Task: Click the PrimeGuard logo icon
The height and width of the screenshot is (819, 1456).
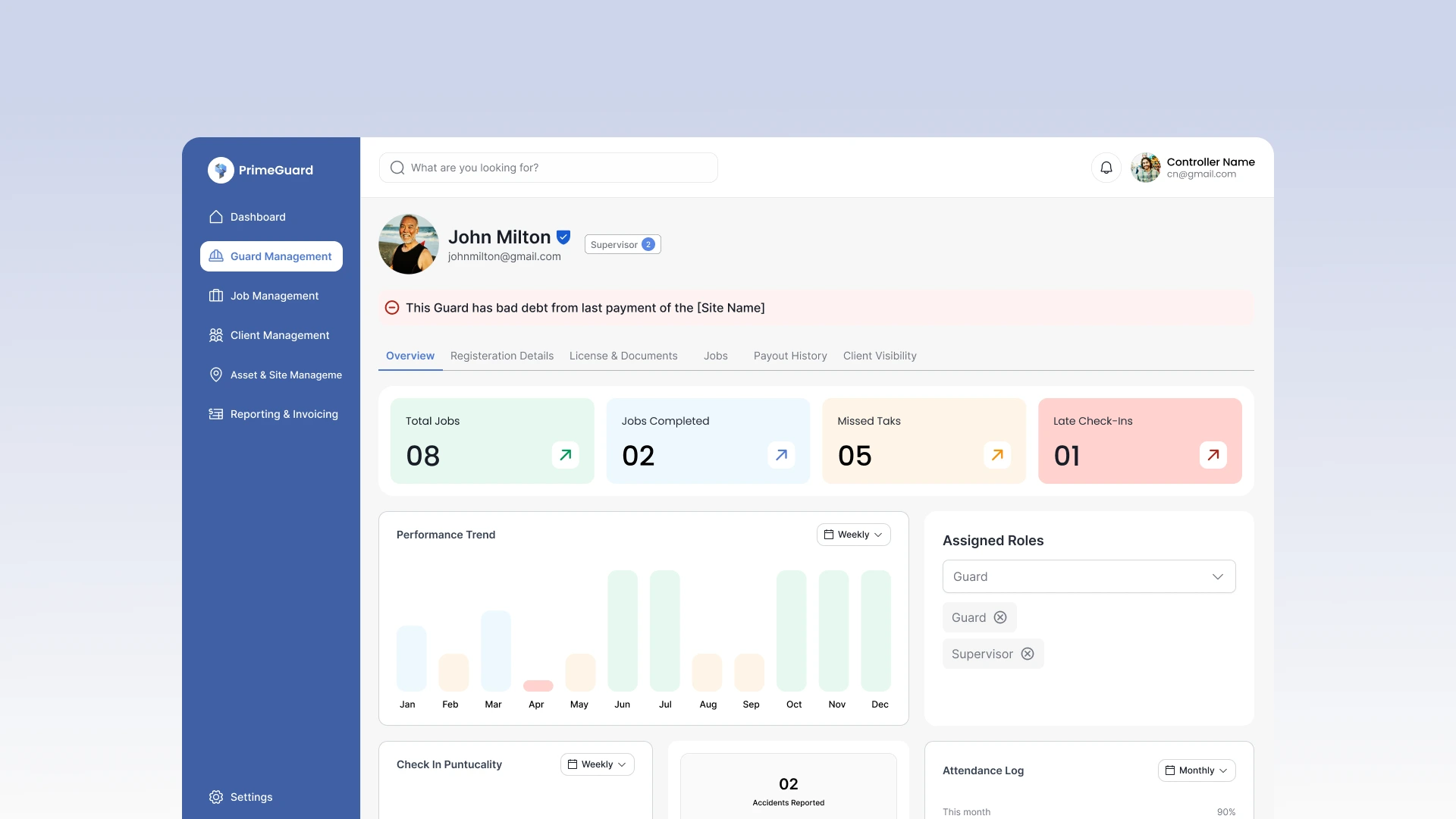Action: coord(221,170)
